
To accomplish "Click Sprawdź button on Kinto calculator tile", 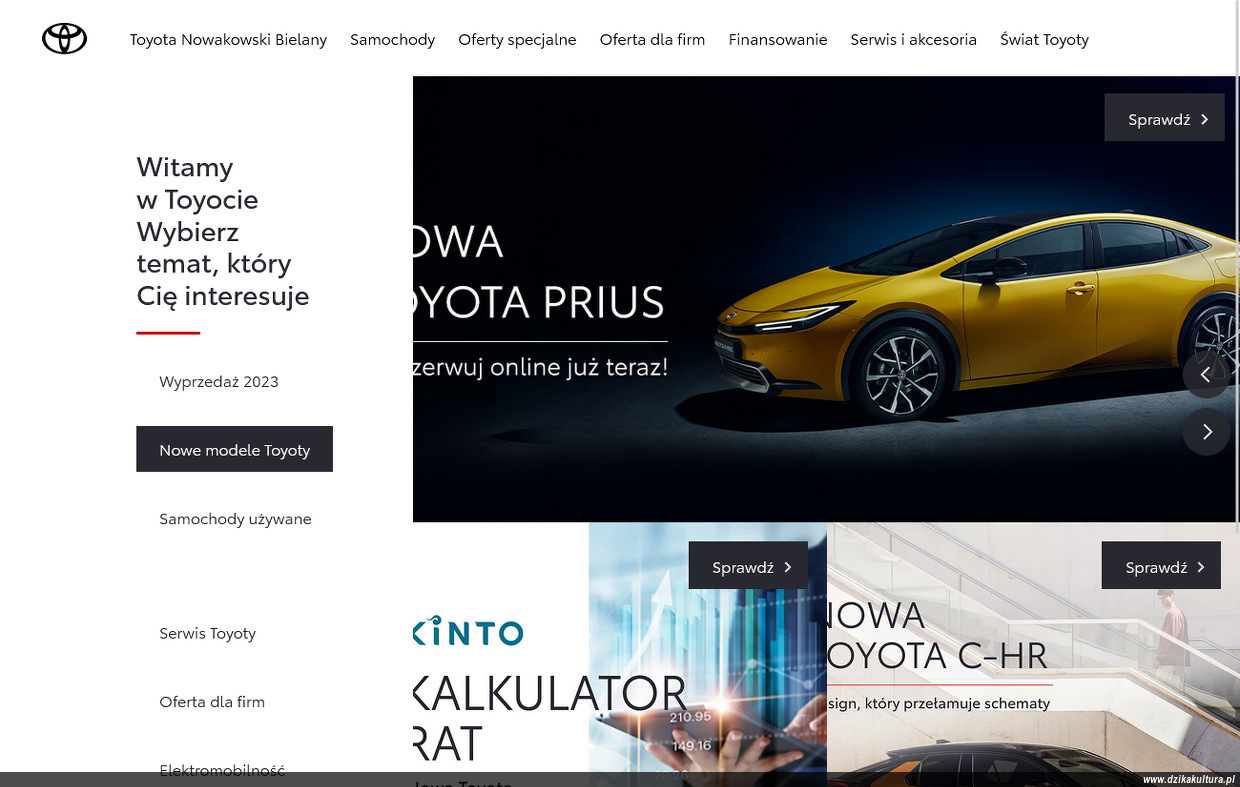I will click(748, 566).
